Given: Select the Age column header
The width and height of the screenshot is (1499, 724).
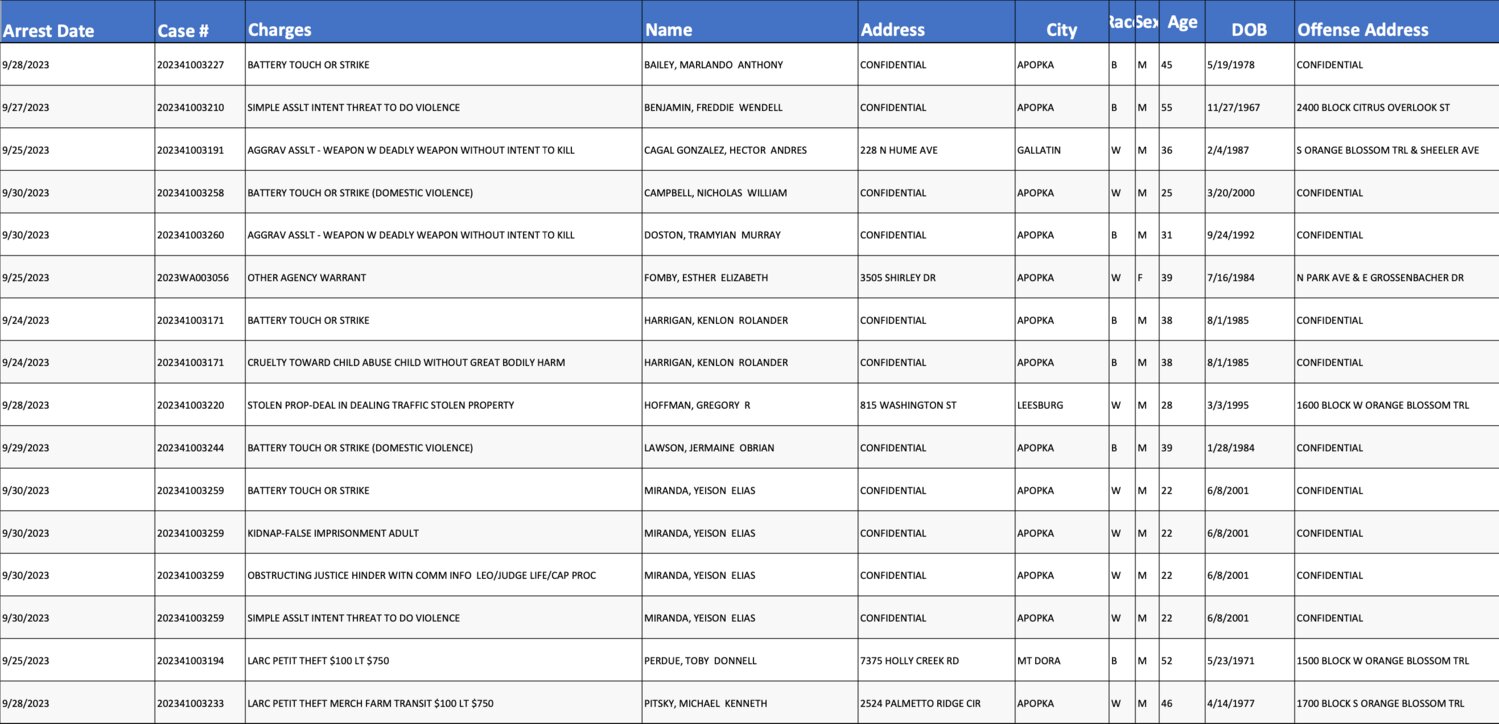Looking at the screenshot, I should (1182, 22).
